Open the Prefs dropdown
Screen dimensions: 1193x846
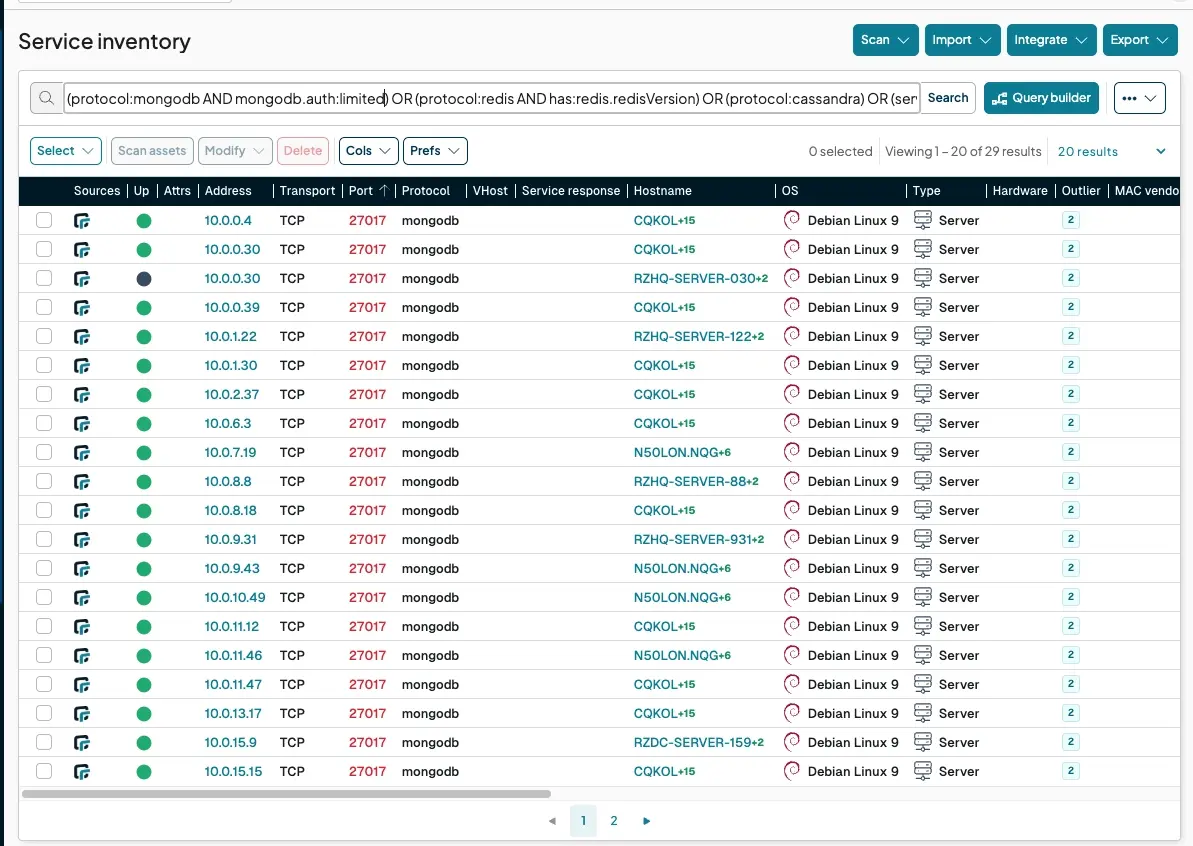434,150
